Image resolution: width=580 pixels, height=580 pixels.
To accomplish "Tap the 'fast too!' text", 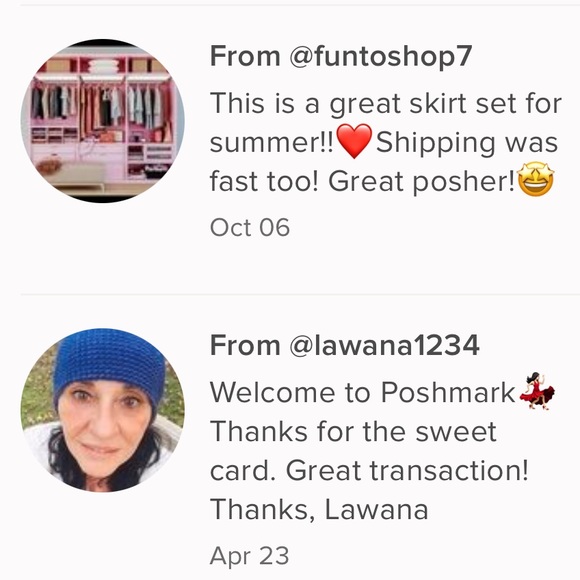I will coord(264,182).
